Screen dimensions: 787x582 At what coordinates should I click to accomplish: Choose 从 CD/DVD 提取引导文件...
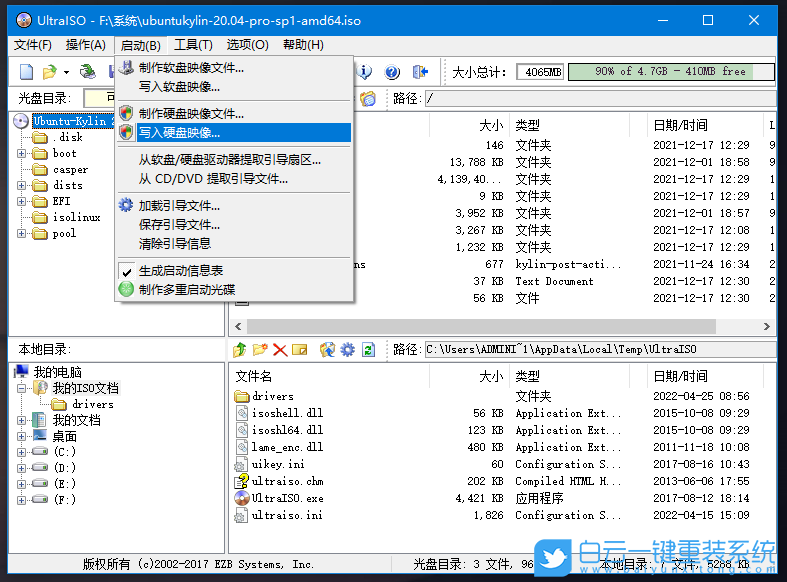pyautogui.click(x=234, y=179)
